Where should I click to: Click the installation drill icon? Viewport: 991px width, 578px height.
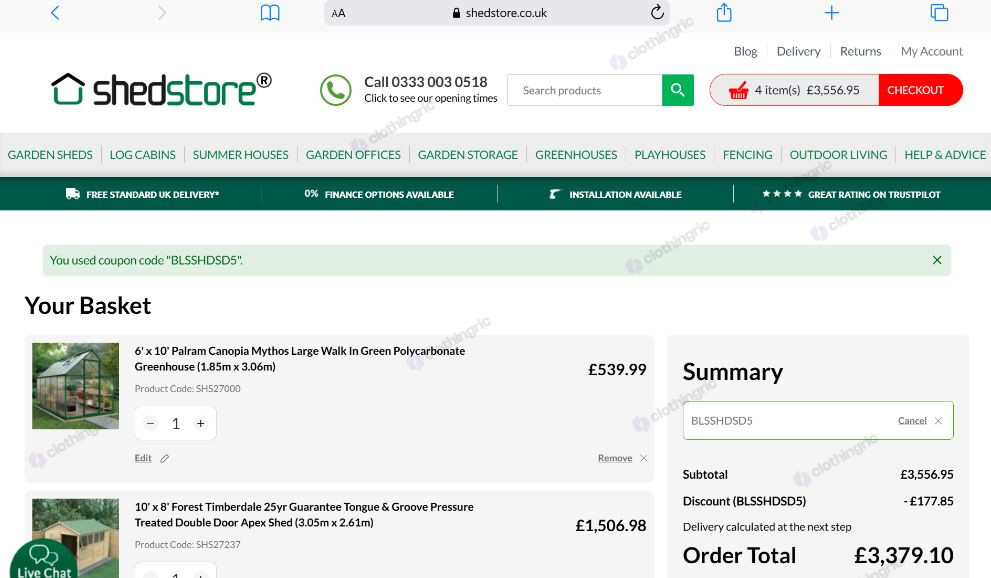tap(555, 194)
